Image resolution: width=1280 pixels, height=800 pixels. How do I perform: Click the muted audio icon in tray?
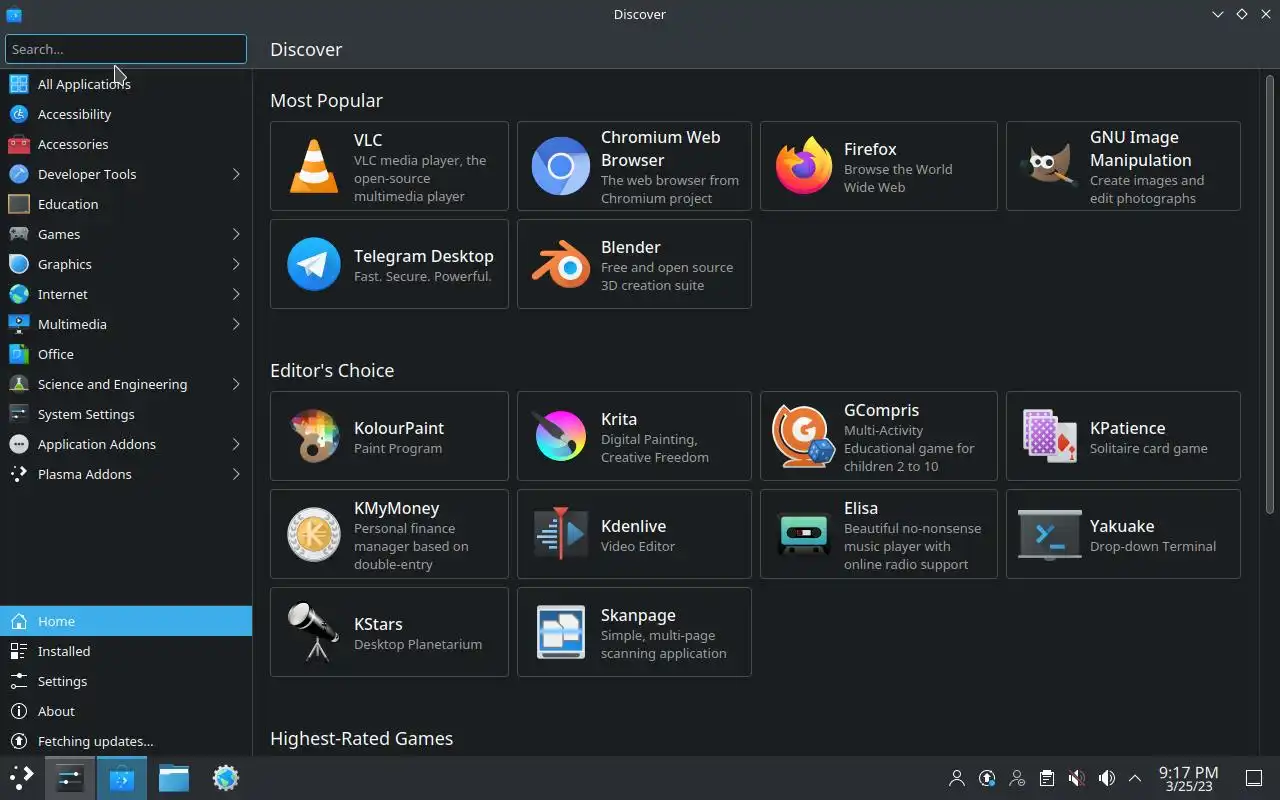click(x=1076, y=778)
